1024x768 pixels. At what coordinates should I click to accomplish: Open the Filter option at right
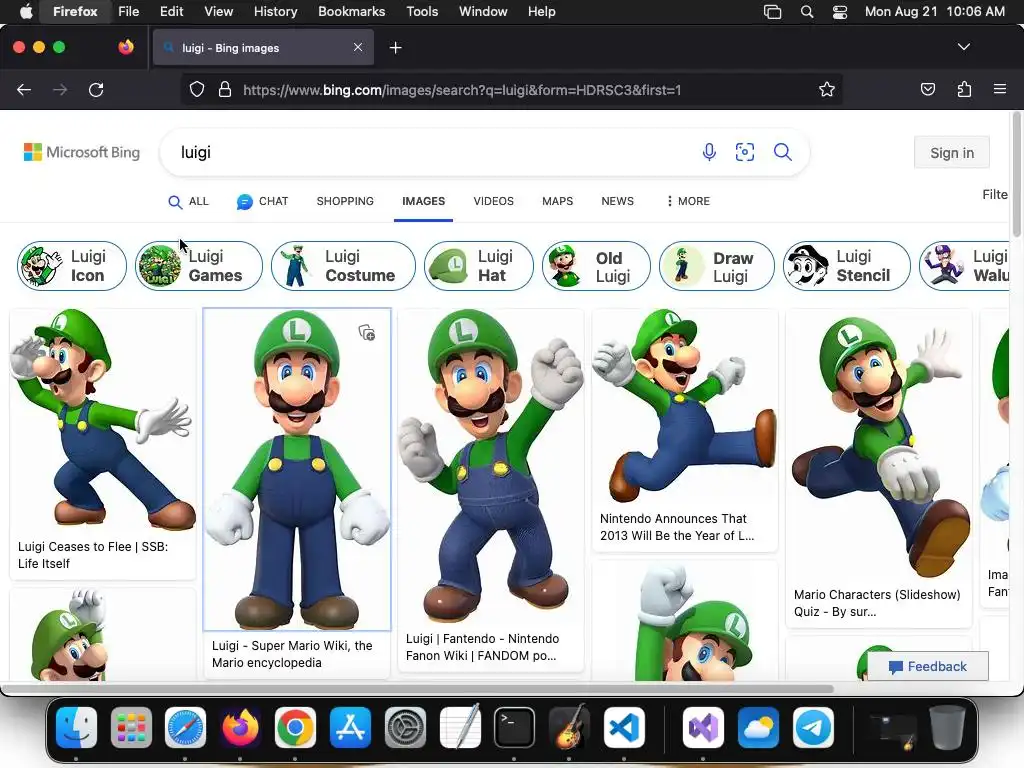point(995,195)
